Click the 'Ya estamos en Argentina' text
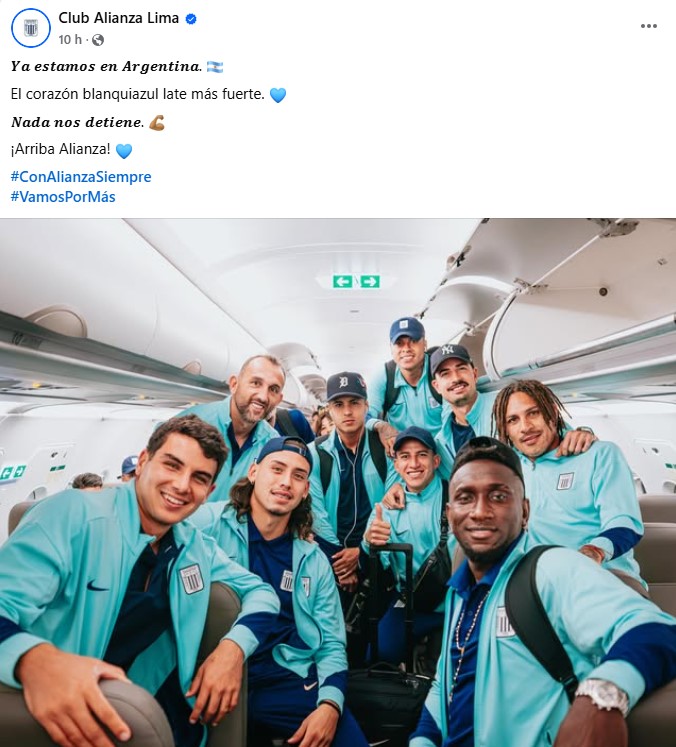The width and height of the screenshot is (676, 747). [106, 66]
